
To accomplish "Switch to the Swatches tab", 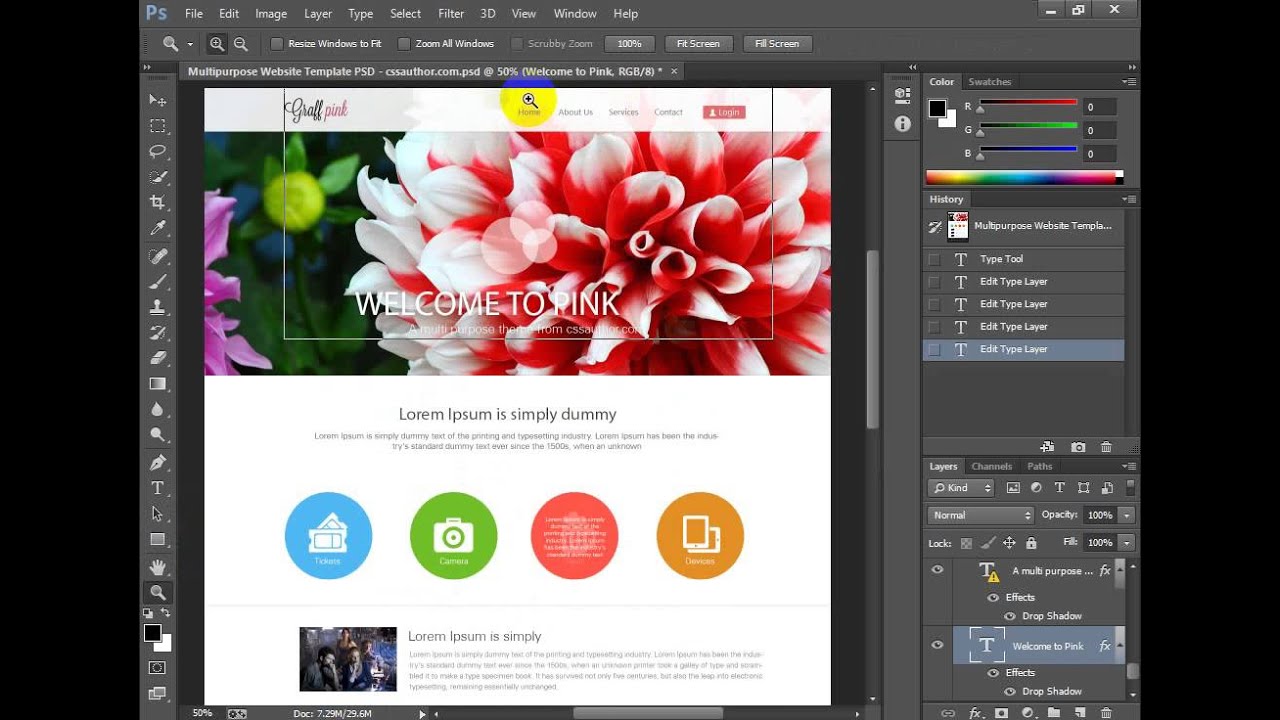I will pyautogui.click(x=990, y=82).
